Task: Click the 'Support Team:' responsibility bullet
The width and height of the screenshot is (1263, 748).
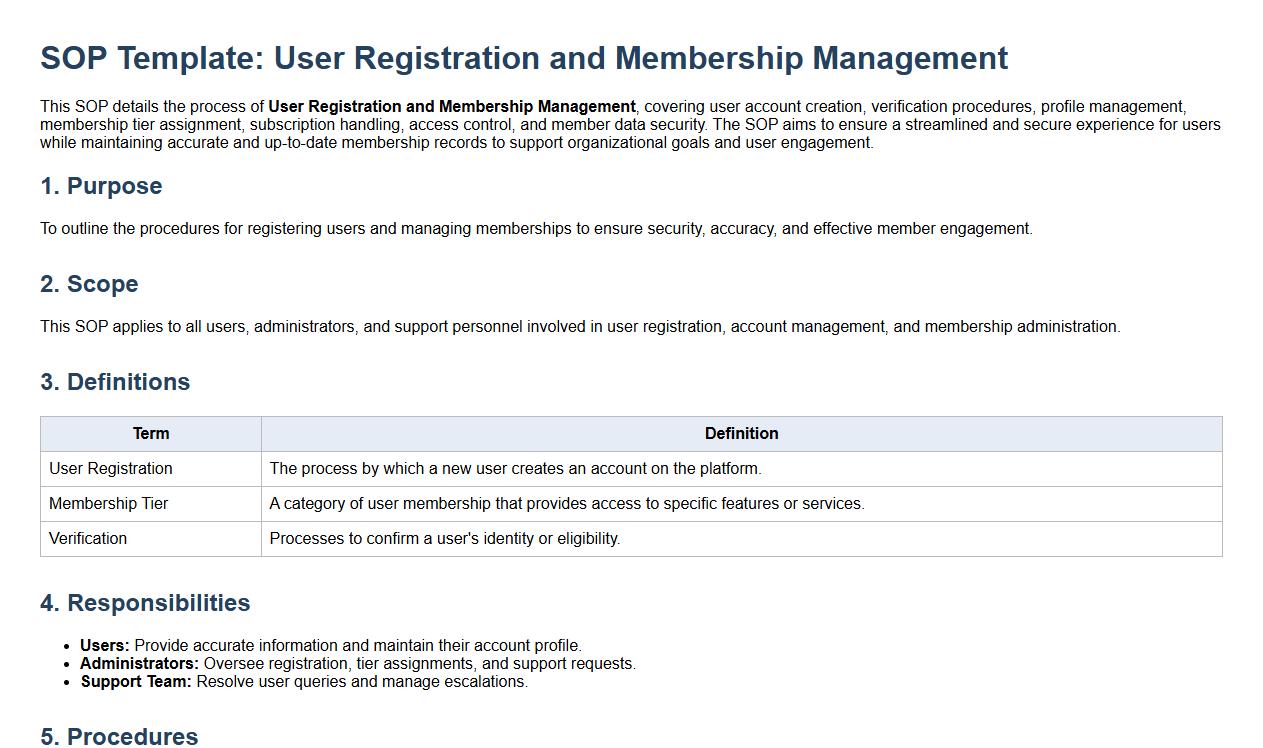Action: (303, 682)
